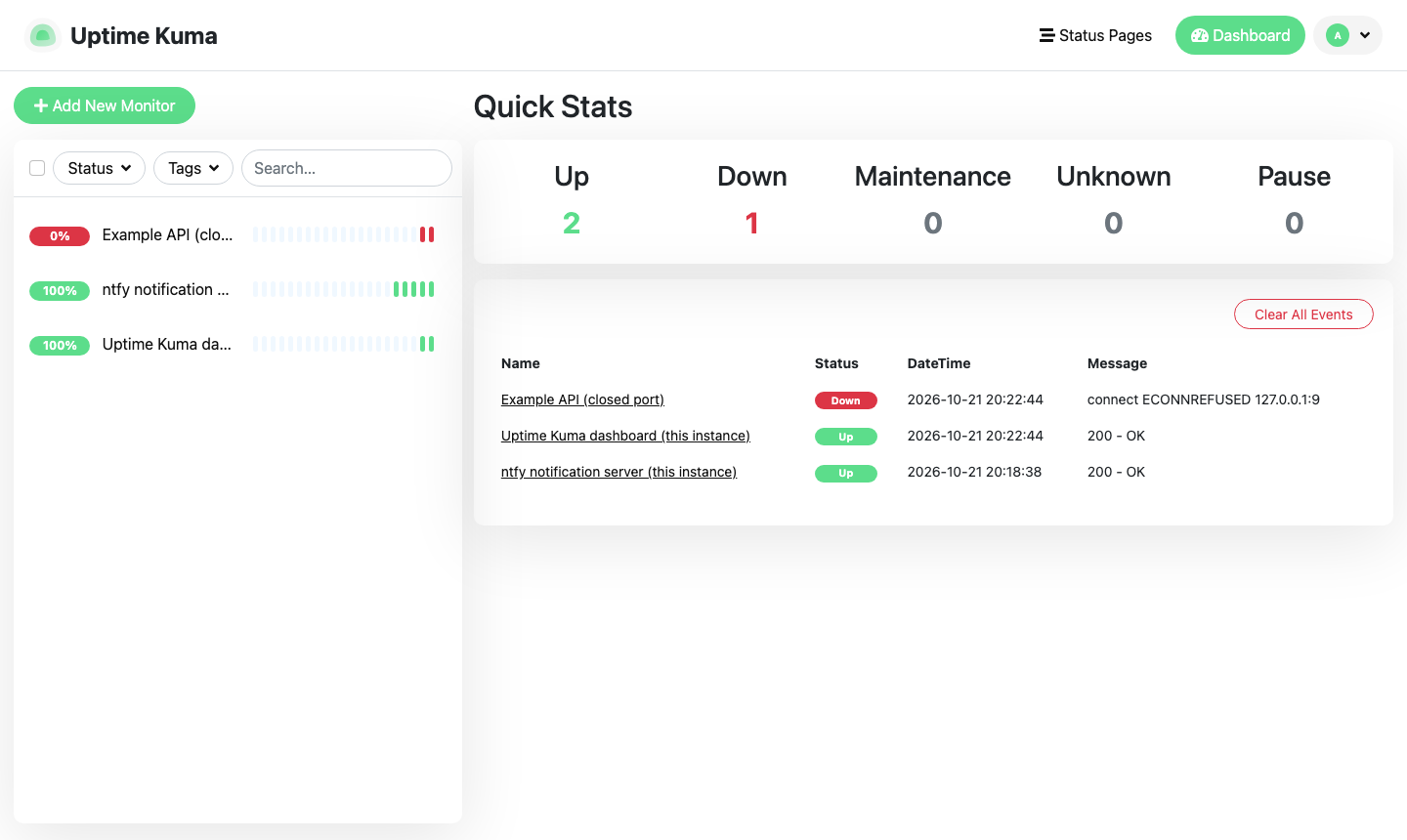Click the red heartbeat bars of Example API
Image resolution: width=1407 pixels, height=840 pixels.
(427, 234)
